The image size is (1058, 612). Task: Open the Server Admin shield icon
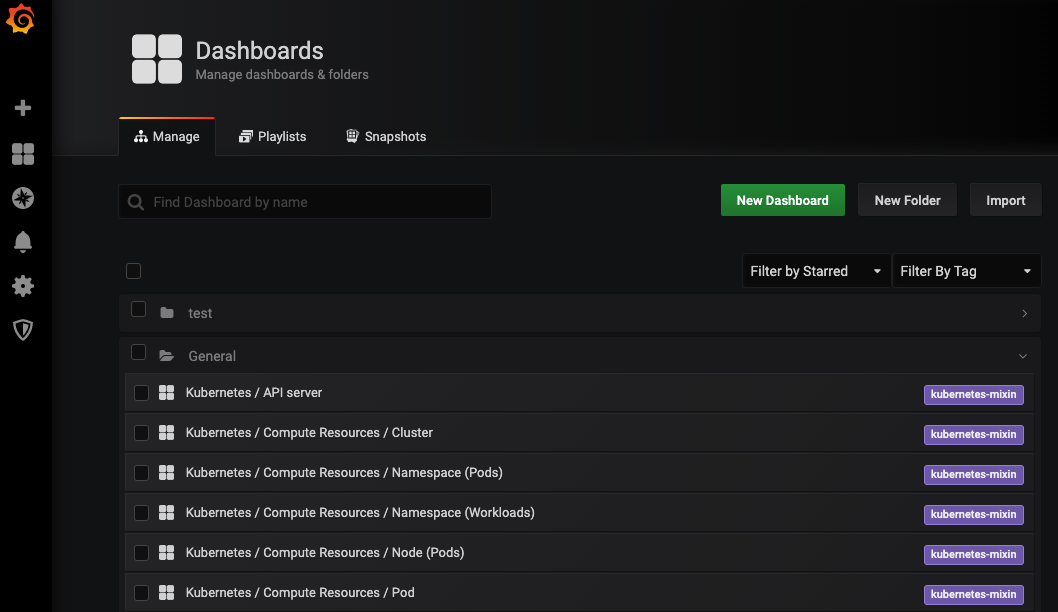pos(23,330)
